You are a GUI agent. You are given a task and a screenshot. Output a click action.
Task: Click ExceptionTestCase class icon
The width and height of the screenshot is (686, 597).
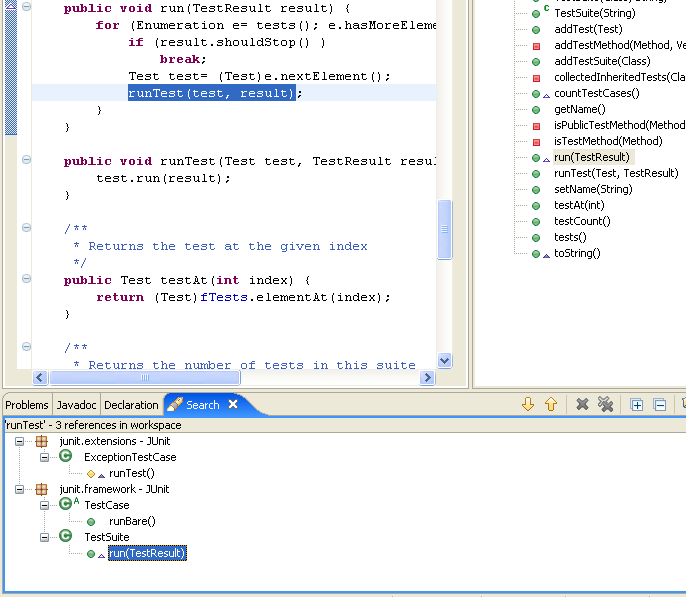66,457
